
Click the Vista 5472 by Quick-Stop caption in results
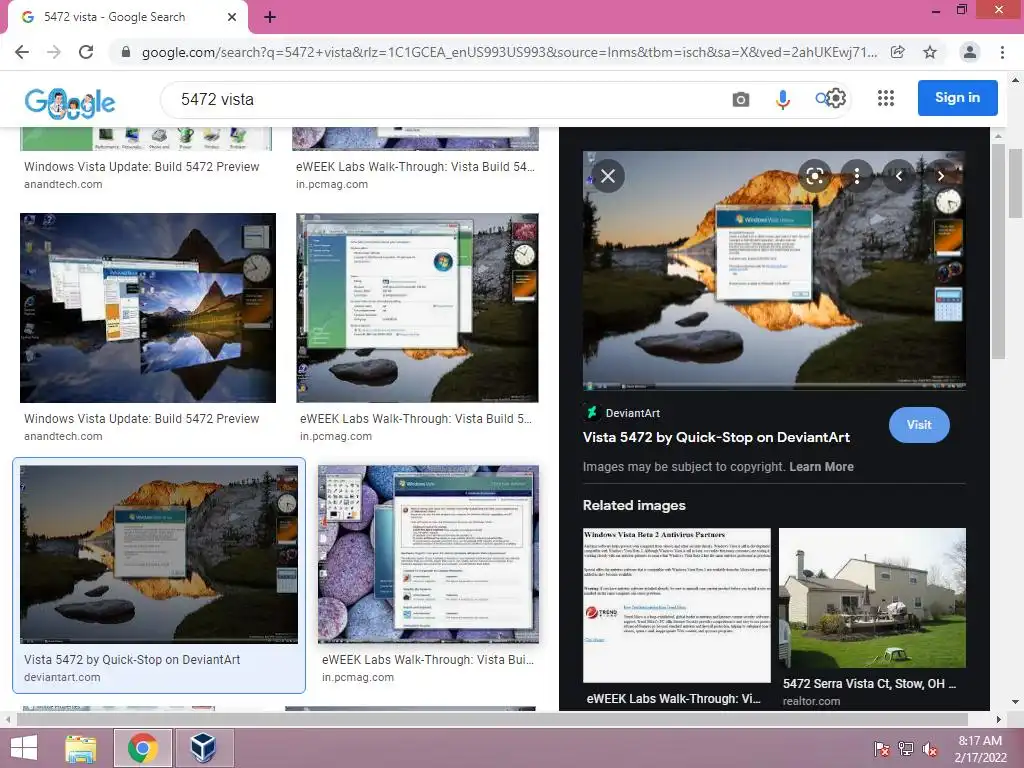point(132,660)
